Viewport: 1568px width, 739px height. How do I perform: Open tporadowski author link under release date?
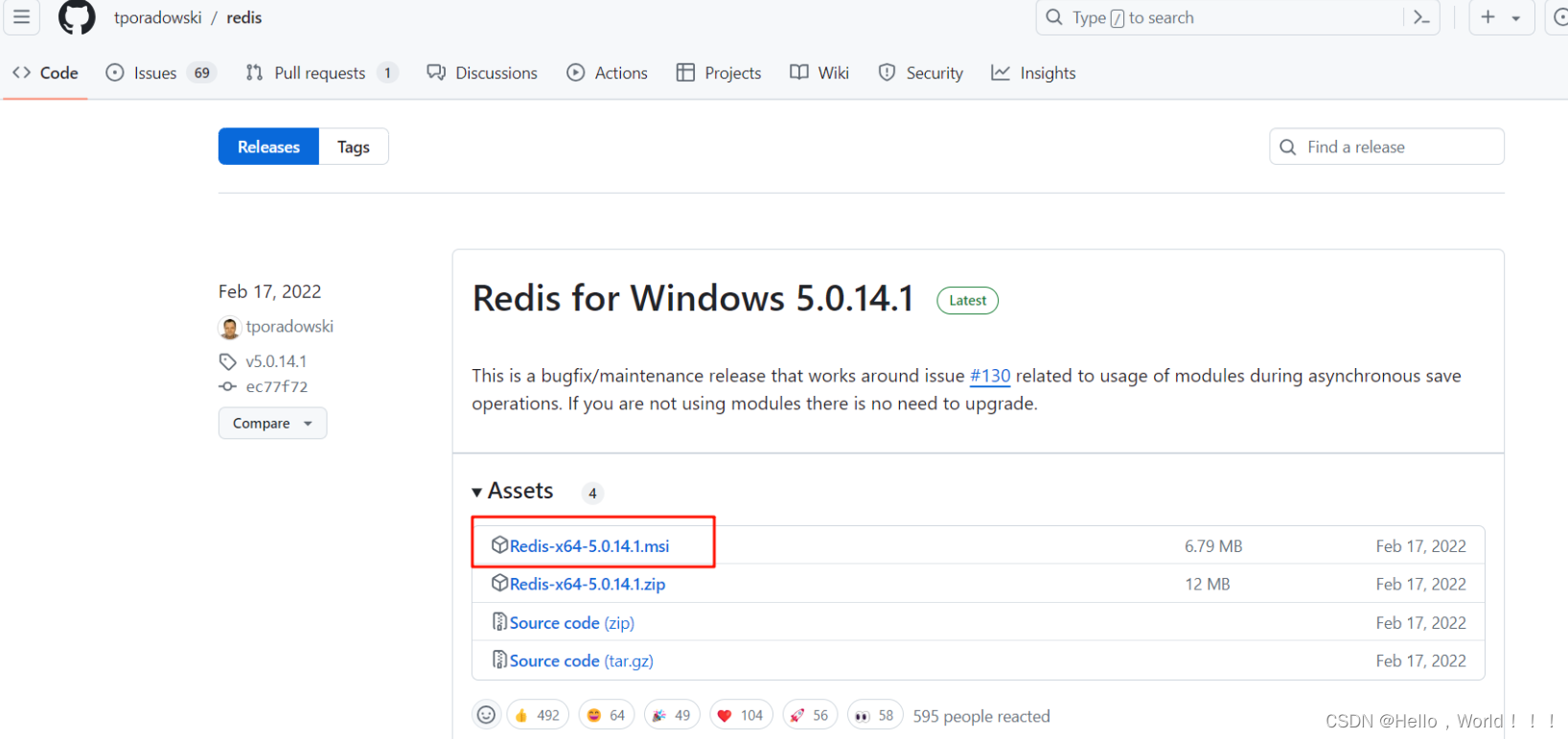point(289,327)
